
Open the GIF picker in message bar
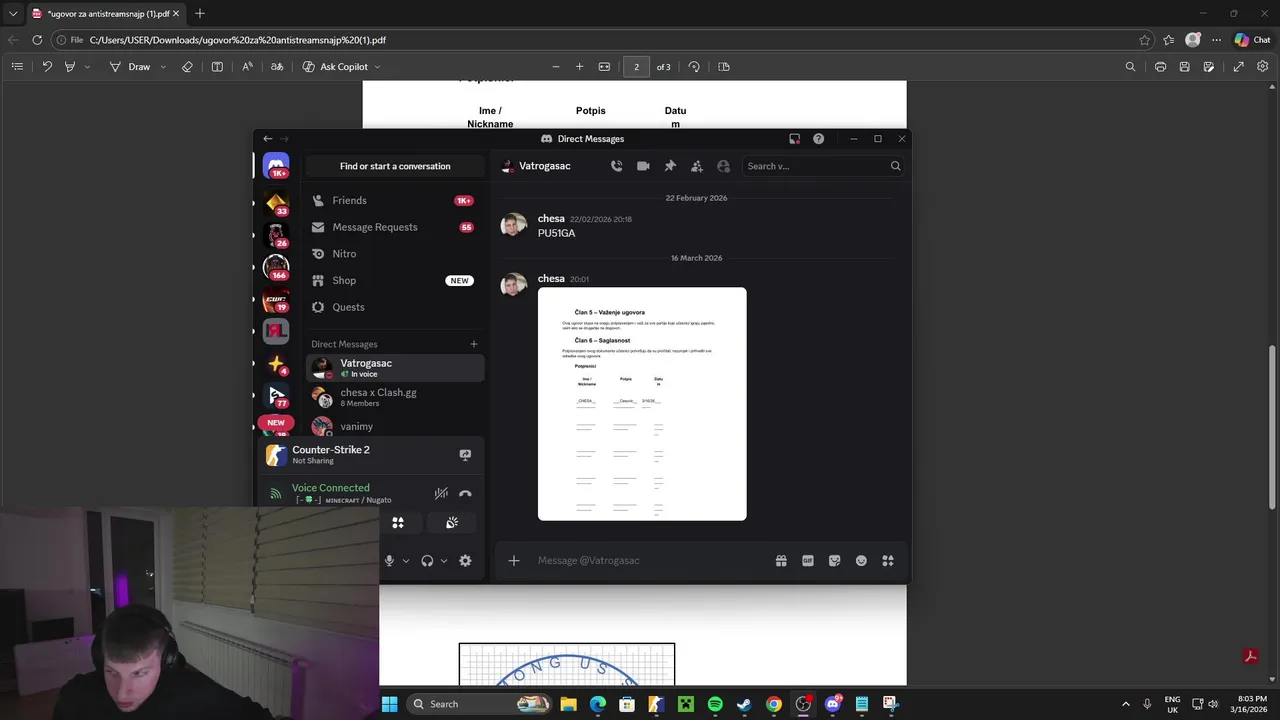click(x=808, y=561)
